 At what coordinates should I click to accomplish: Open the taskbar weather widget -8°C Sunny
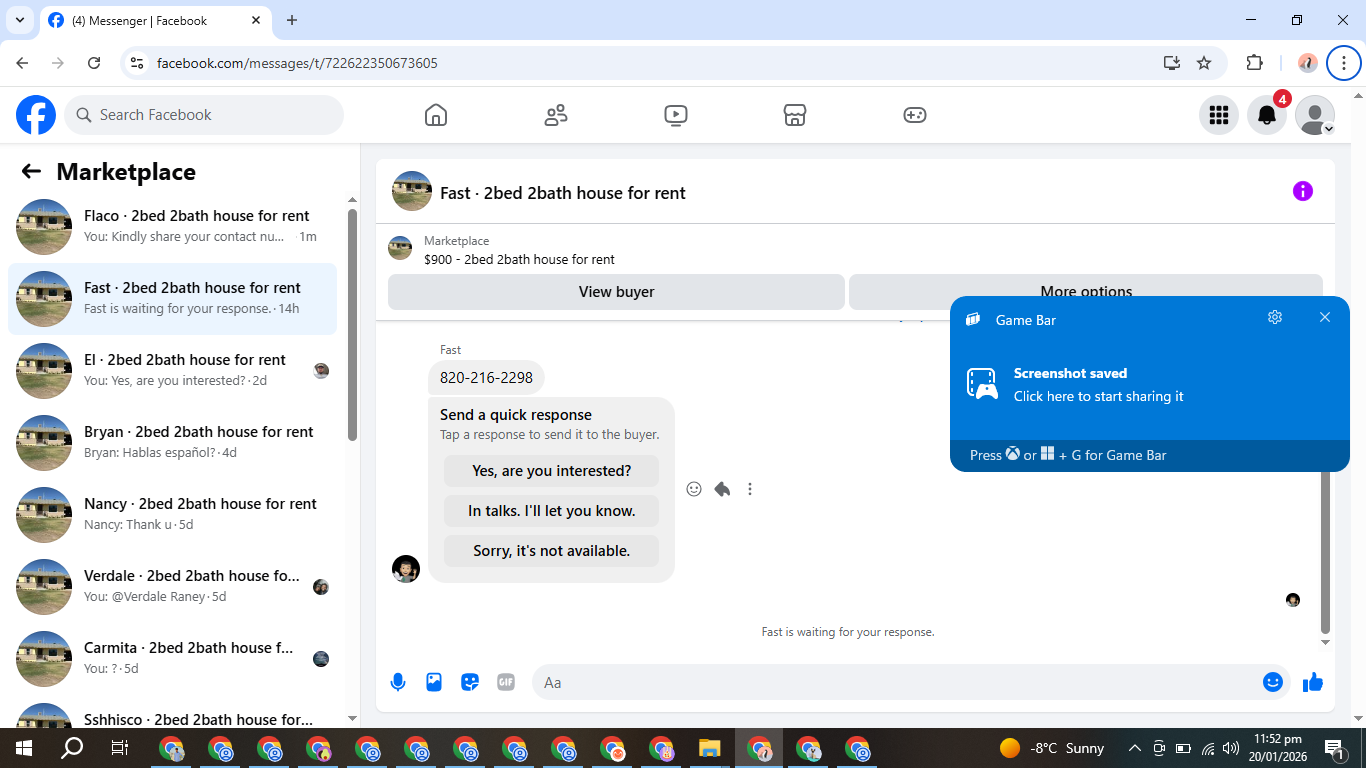click(1052, 748)
